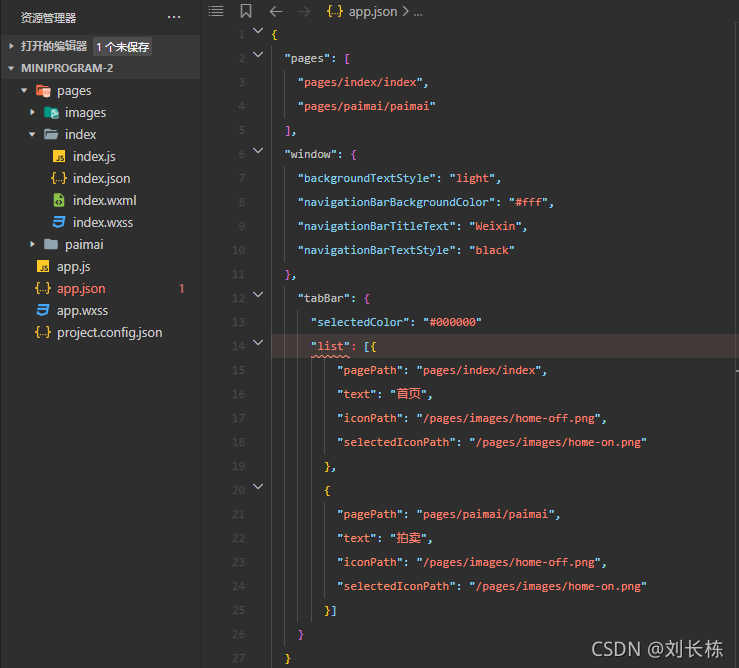Go back with the left arrow

276,11
